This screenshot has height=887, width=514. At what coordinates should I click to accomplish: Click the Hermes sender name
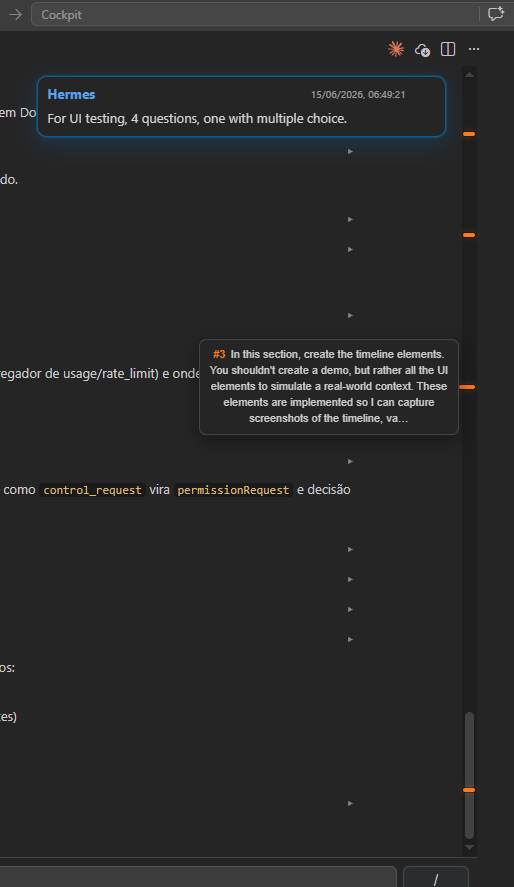click(x=71, y=94)
